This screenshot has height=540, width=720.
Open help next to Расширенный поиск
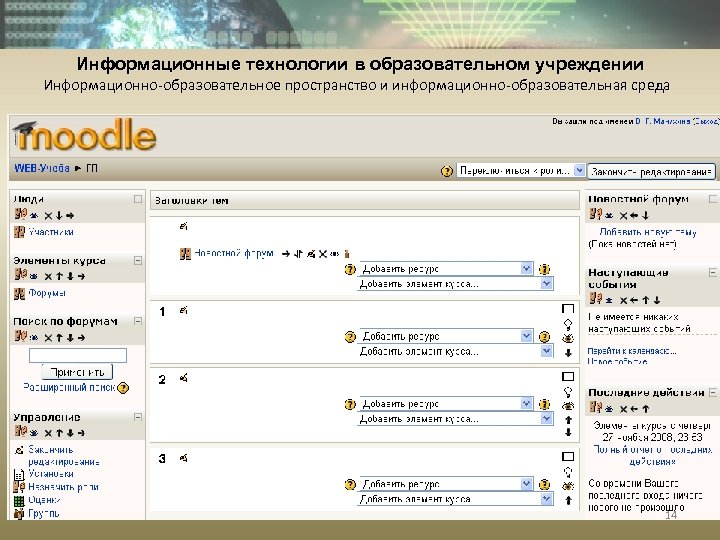[123, 388]
